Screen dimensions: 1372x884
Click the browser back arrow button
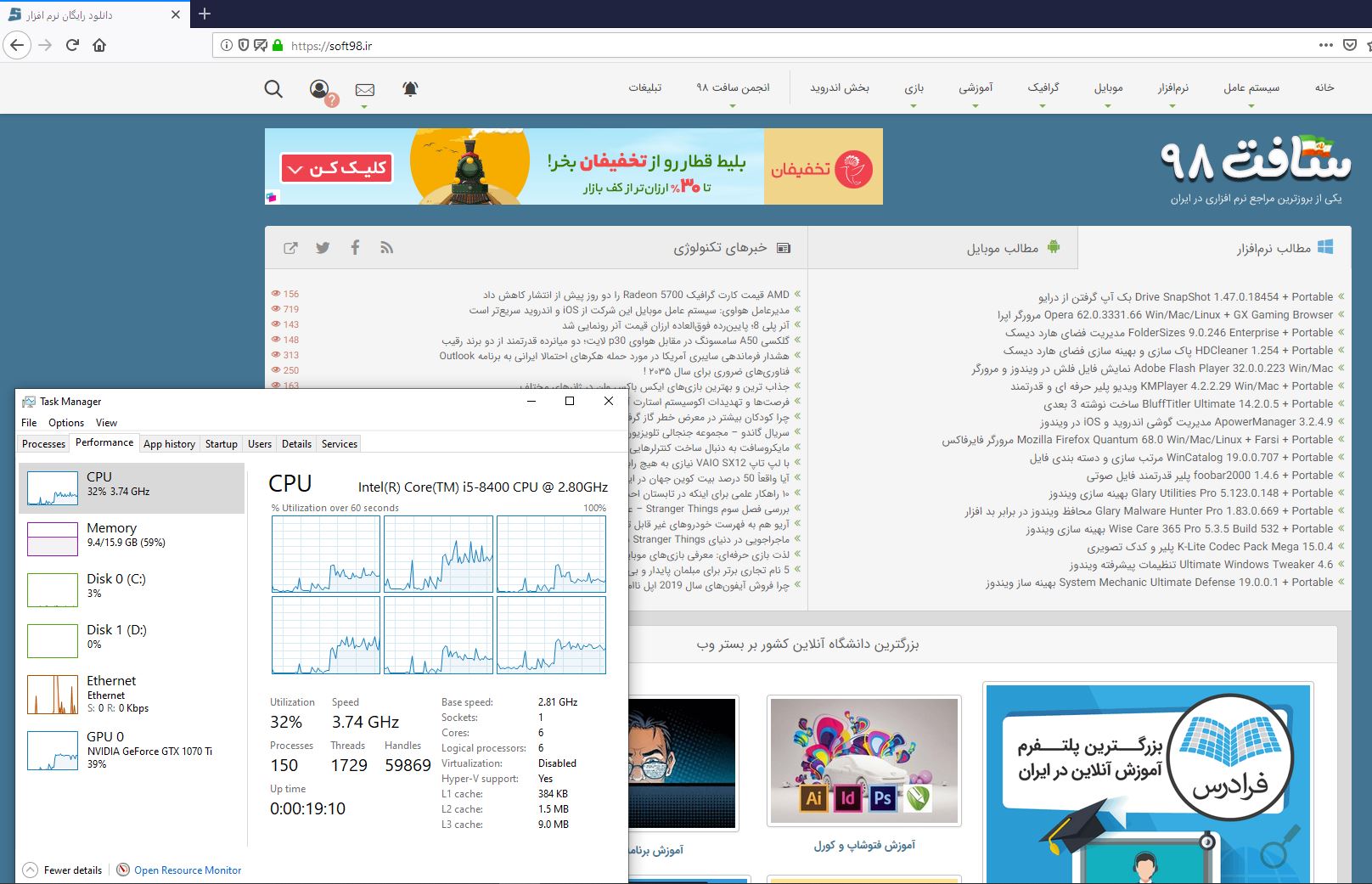[x=17, y=45]
